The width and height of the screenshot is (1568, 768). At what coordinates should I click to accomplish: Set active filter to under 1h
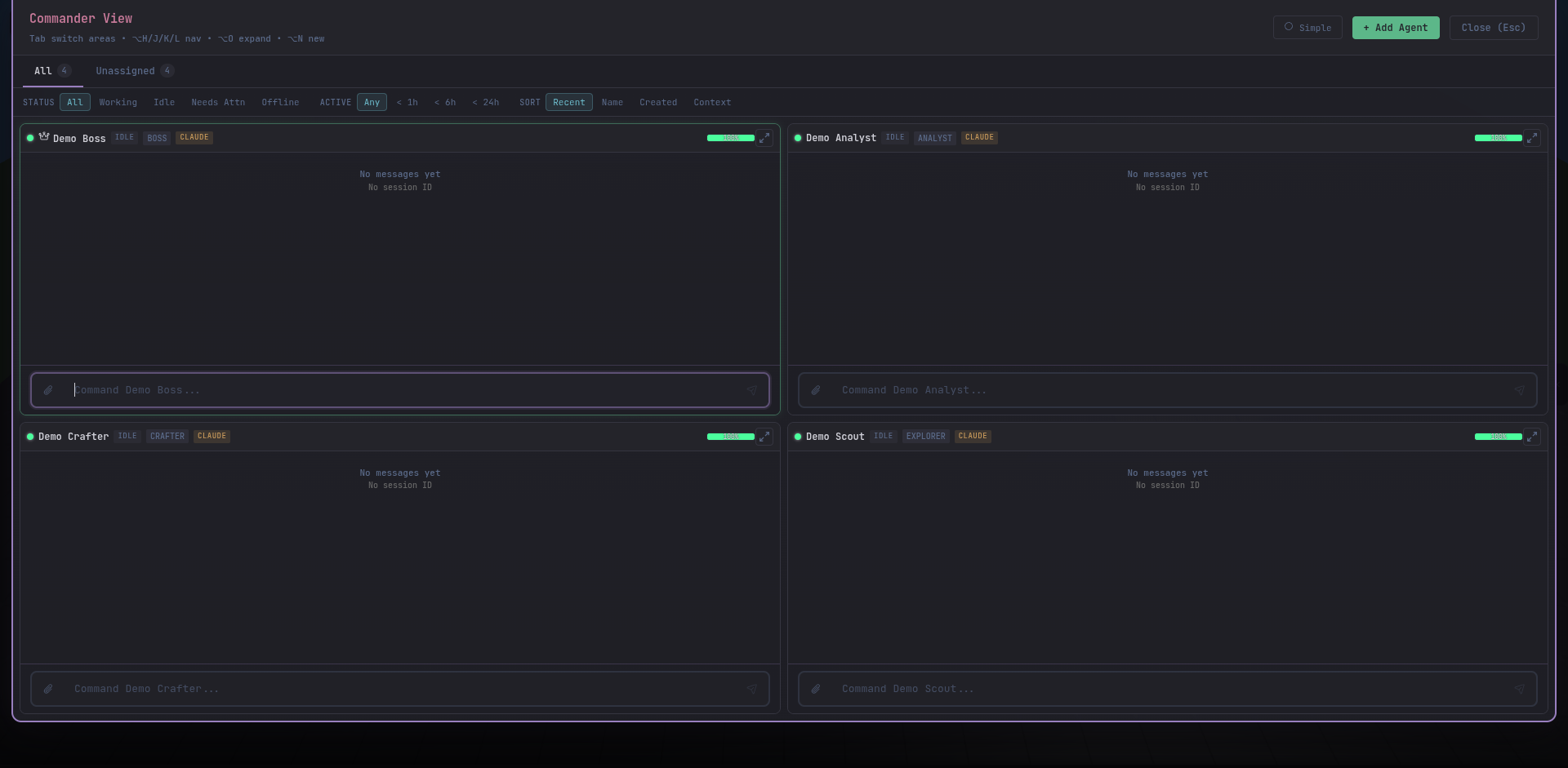point(408,102)
